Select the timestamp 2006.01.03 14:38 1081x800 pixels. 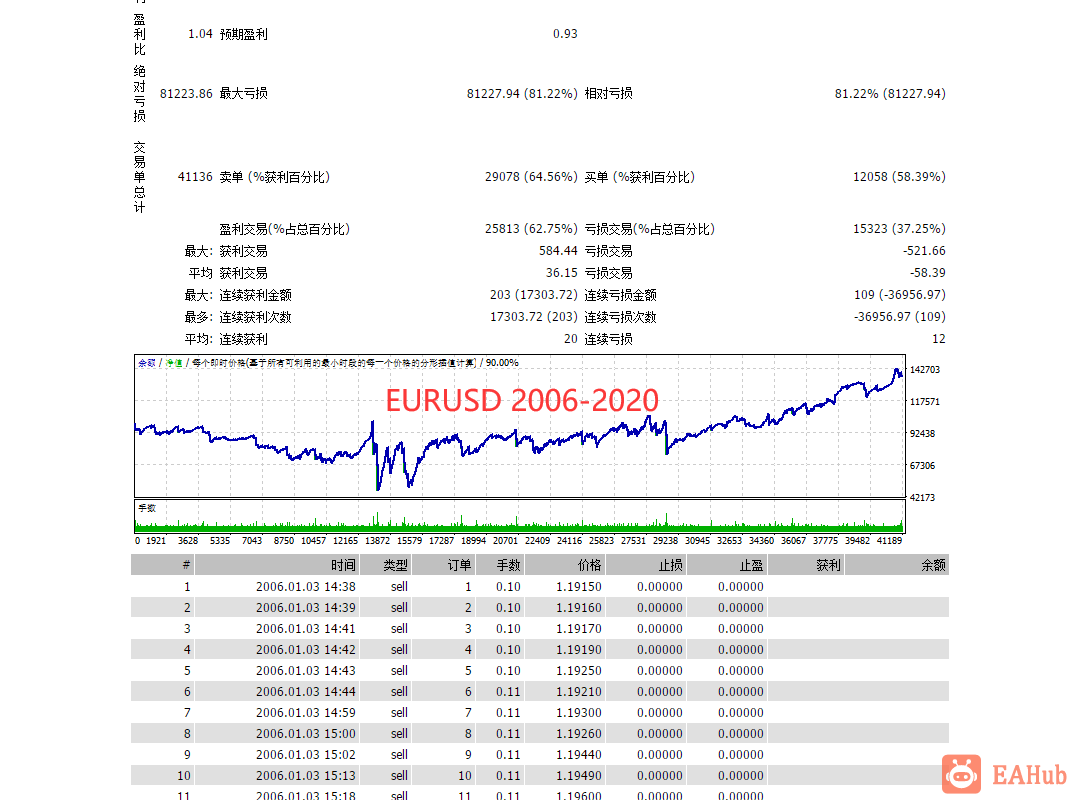coord(305,587)
